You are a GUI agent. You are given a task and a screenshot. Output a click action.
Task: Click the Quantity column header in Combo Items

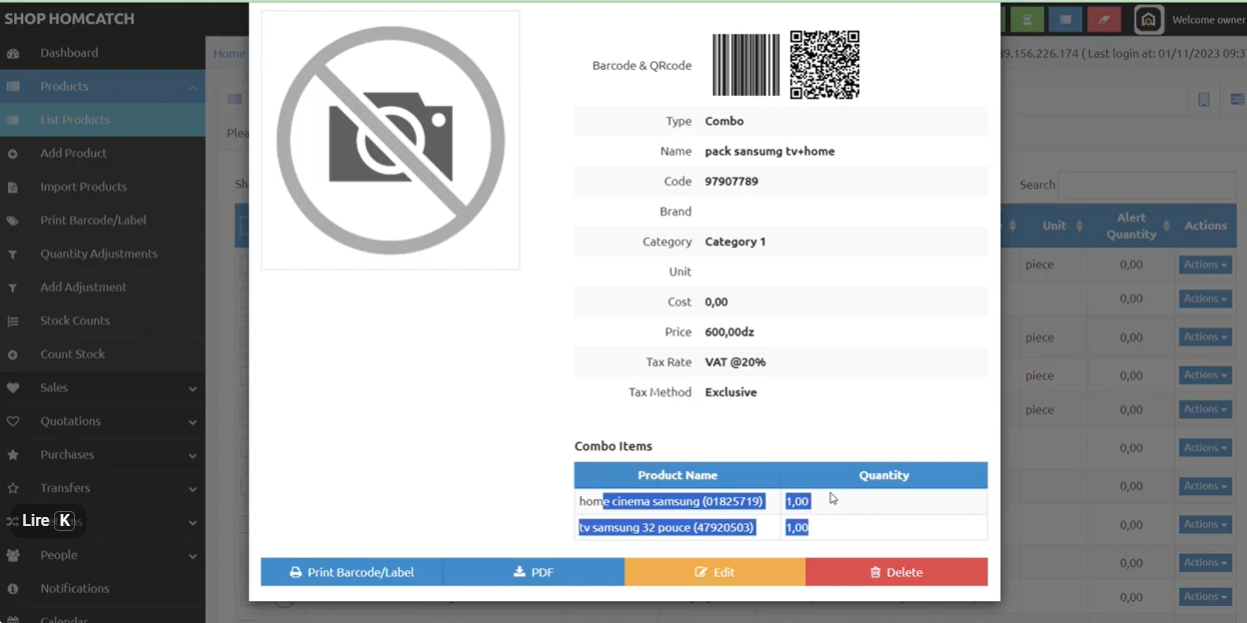click(x=884, y=475)
